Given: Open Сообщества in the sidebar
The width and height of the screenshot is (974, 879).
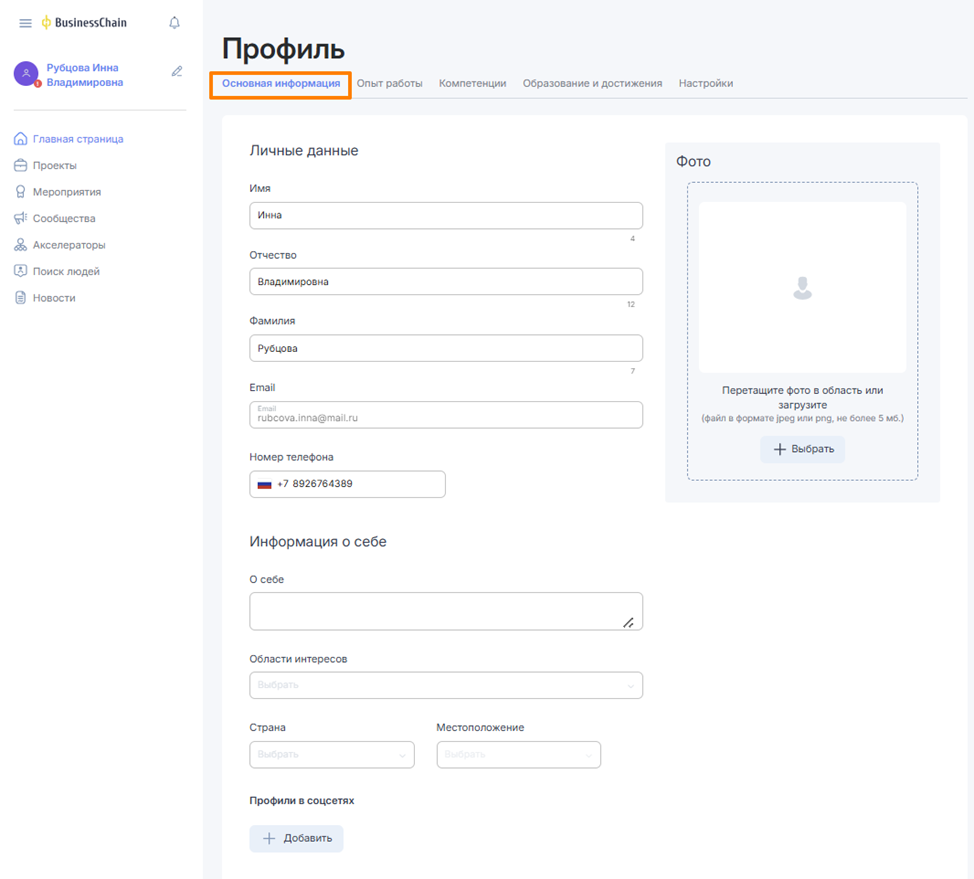Looking at the screenshot, I should tap(63, 218).
